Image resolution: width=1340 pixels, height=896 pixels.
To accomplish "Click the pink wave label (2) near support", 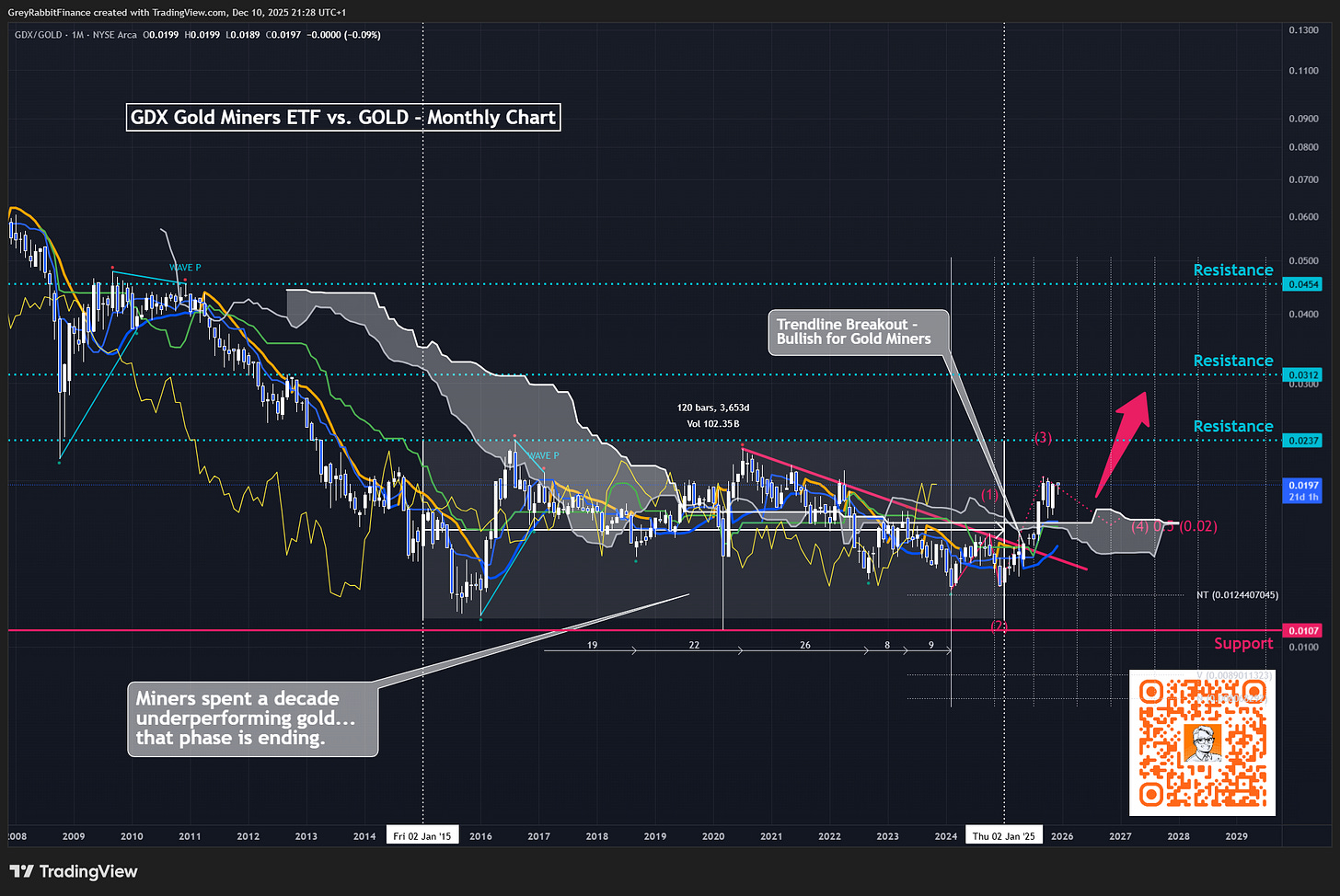I will click(x=999, y=626).
